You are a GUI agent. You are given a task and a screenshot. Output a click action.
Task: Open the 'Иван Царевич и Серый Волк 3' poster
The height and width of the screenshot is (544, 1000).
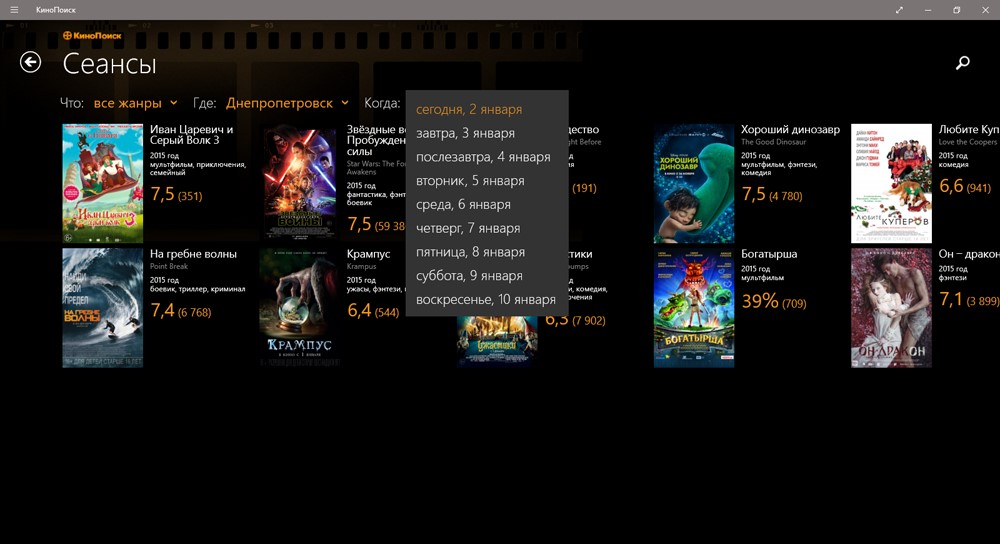point(103,183)
